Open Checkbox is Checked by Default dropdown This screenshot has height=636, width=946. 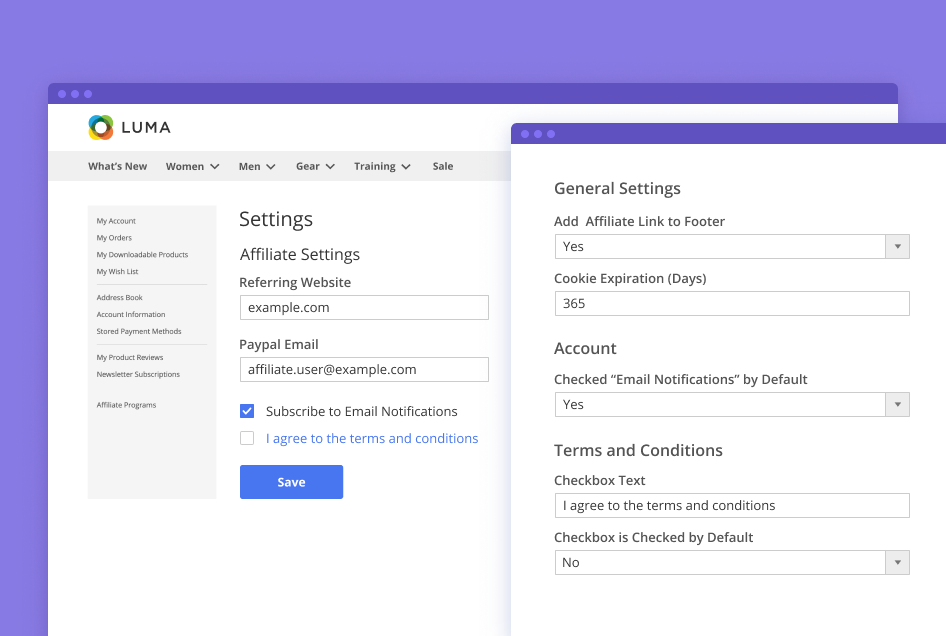click(x=731, y=563)
